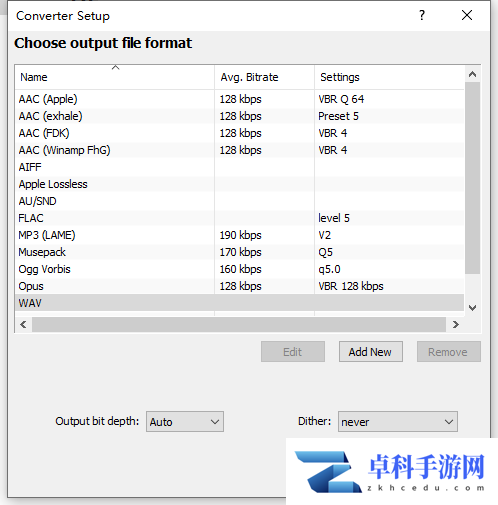Click the vertical scrollbar thumb
Viewport: 498px width, 505px height.
coord(472,178)
